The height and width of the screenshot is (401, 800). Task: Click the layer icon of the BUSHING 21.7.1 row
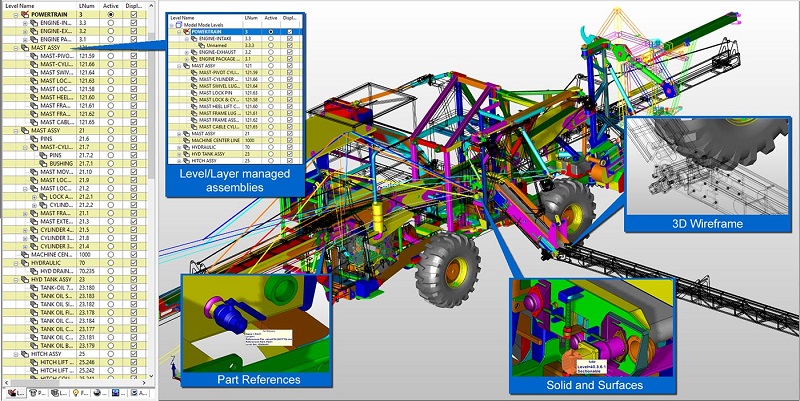(43, 164)
